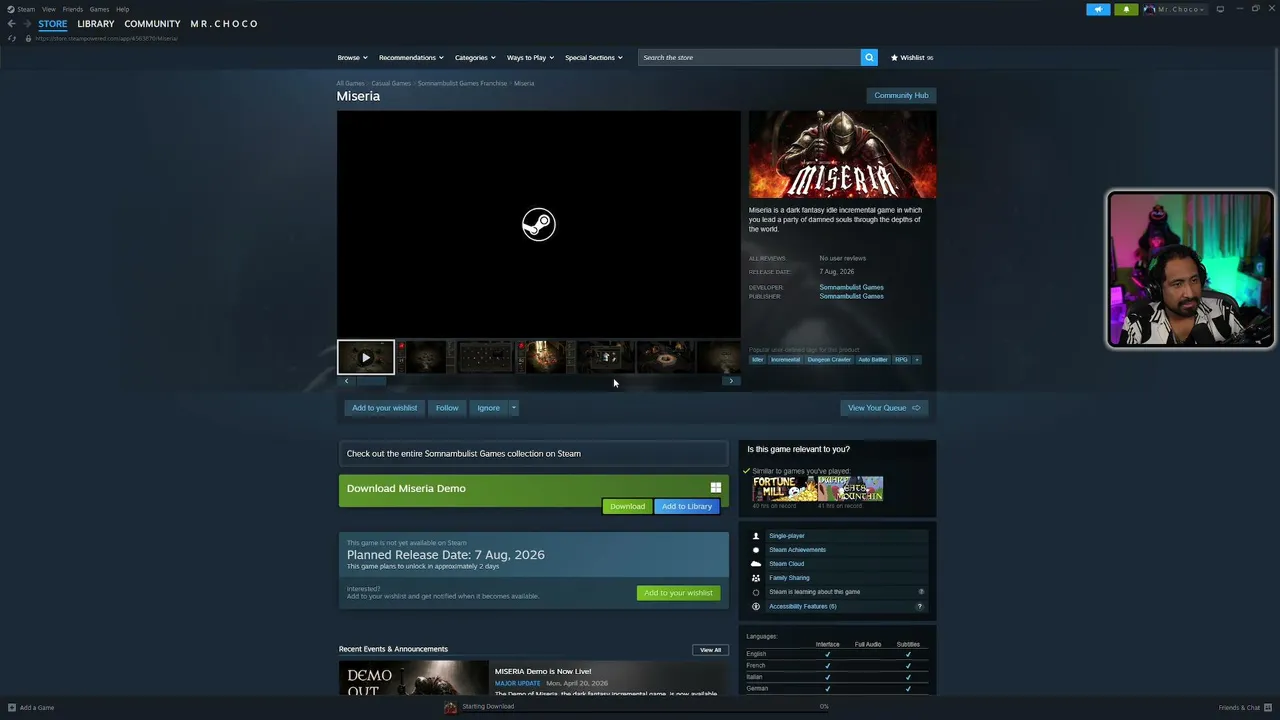This screenshot has width=1280, height=720.
Task: Click the green Add to your wishlist button
Action: tap(678, 593)
